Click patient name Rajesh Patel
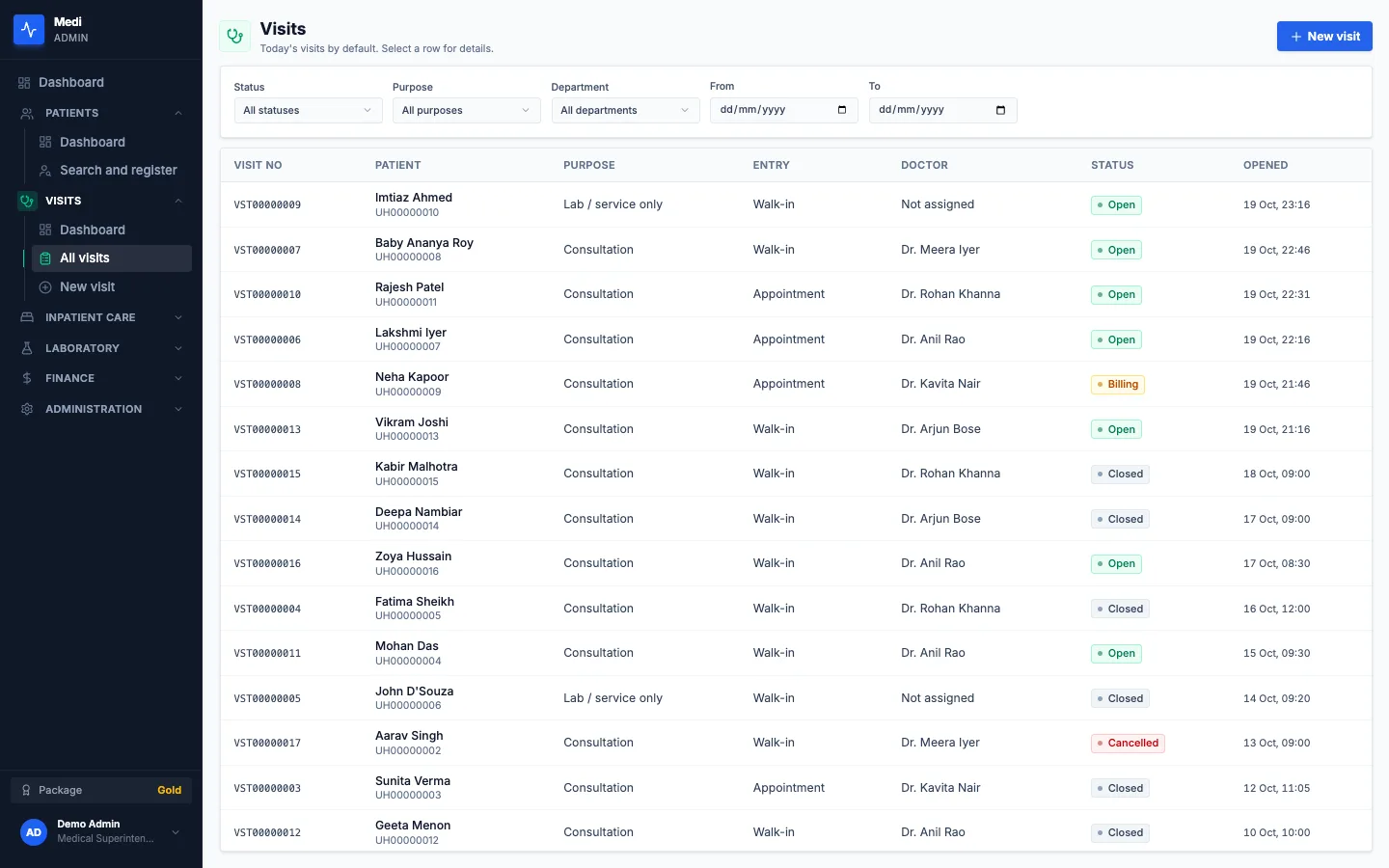Image resolution: width=1389 pixels, height=868 pixels. 410,287
